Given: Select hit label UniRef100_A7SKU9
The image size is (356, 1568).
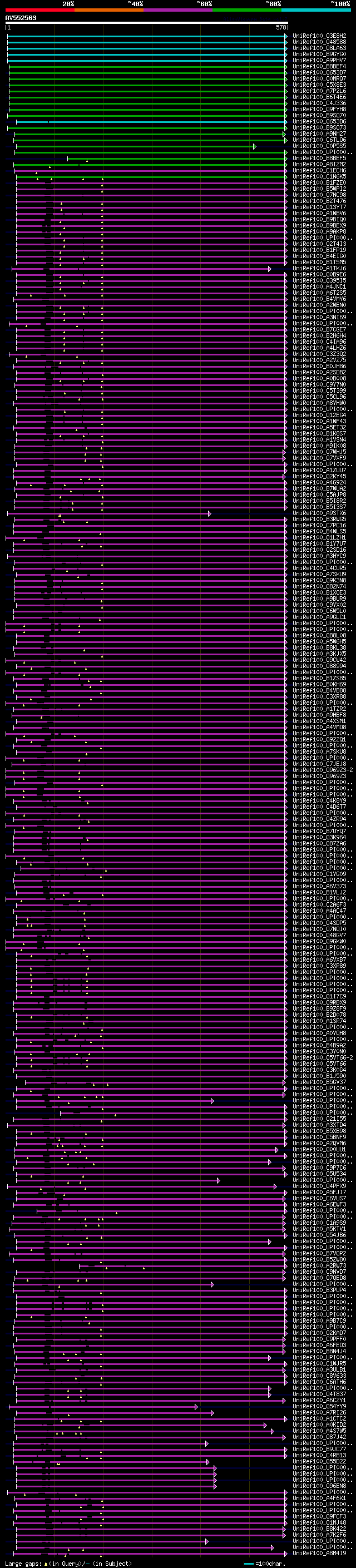Looking at the screenshot, I should coord(319,575).
